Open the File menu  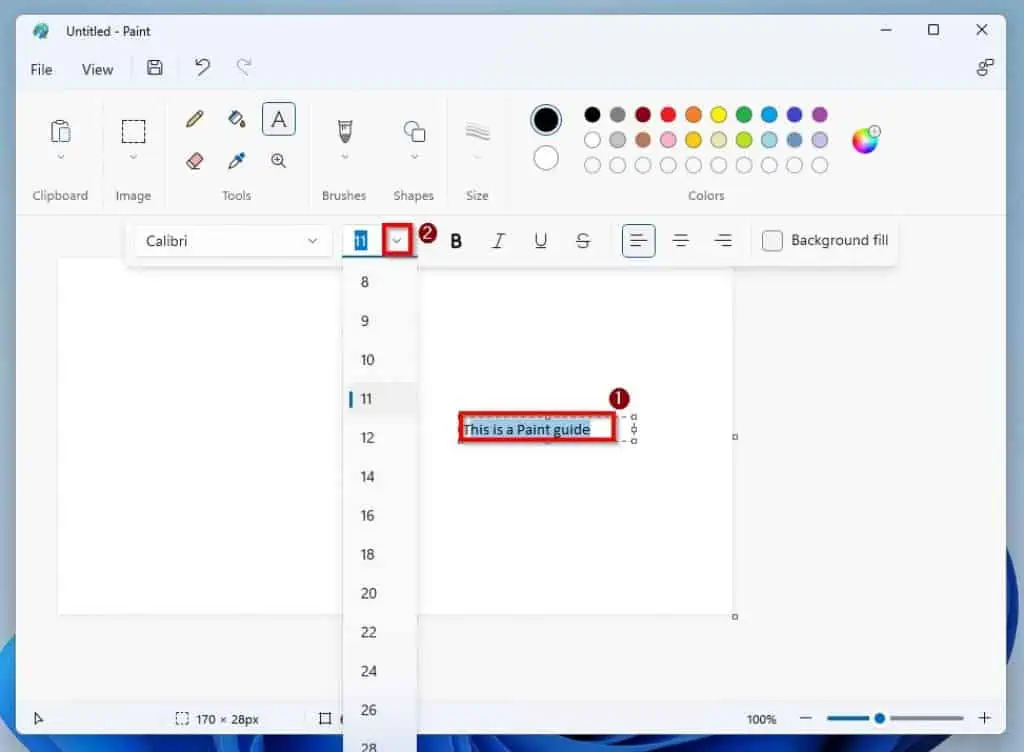[x=41, y=69]
